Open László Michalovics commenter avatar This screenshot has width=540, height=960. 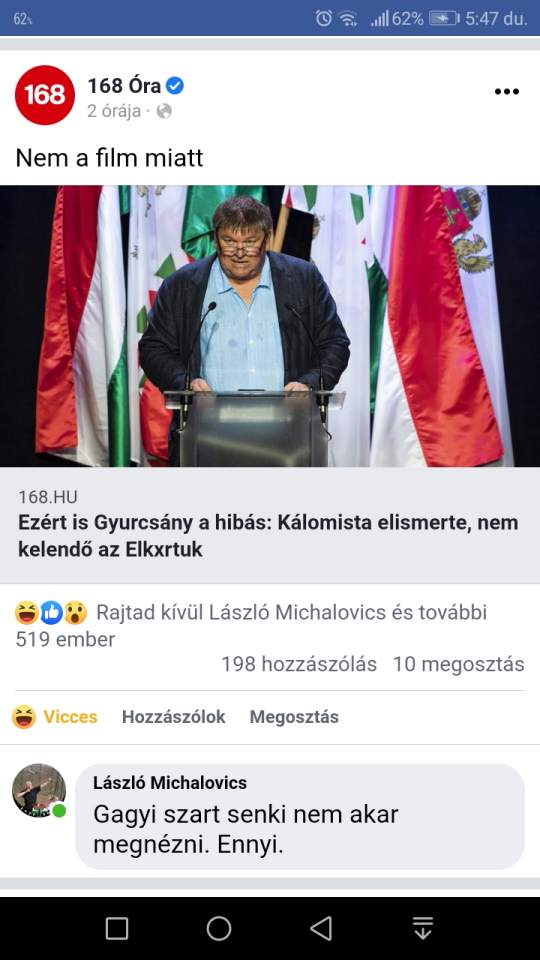coord(39,790)
